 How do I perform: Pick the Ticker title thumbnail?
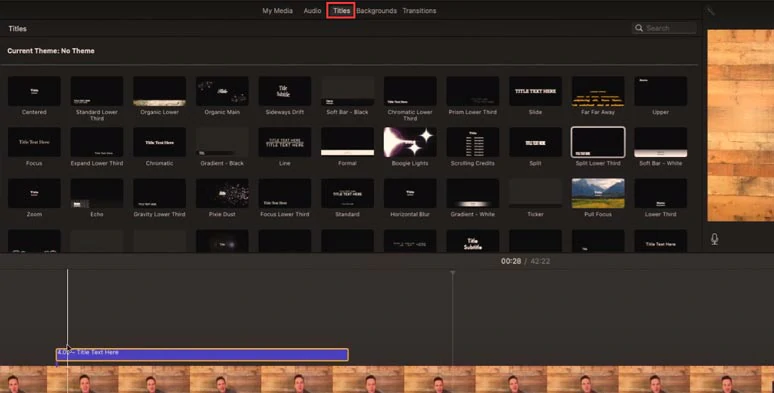click(x=536, y=193)
